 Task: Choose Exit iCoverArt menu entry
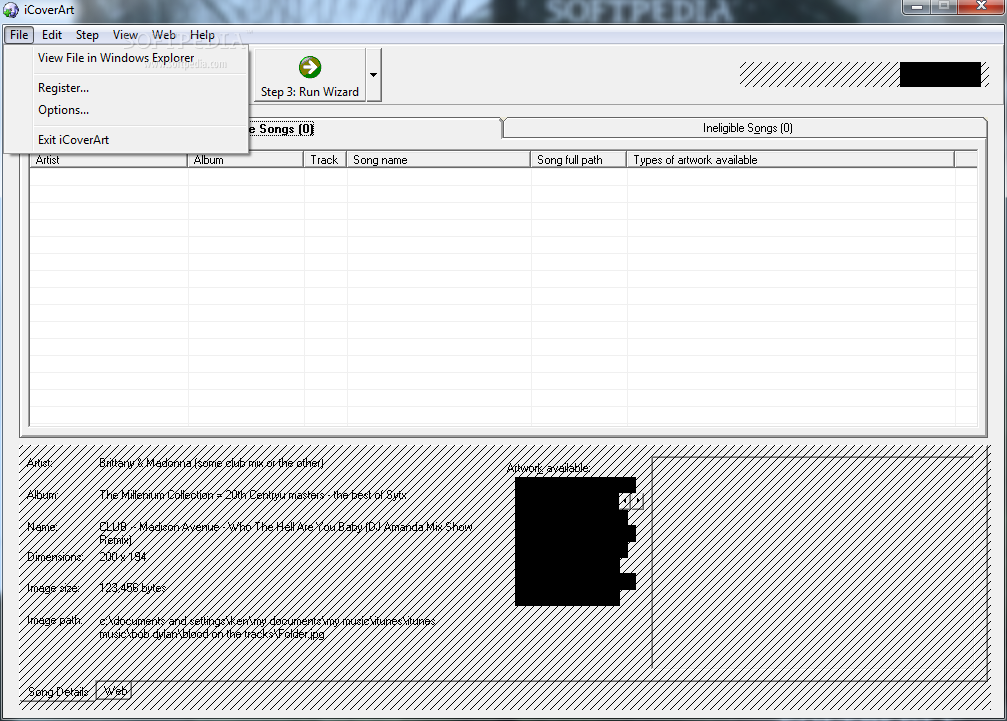point(125,140)
